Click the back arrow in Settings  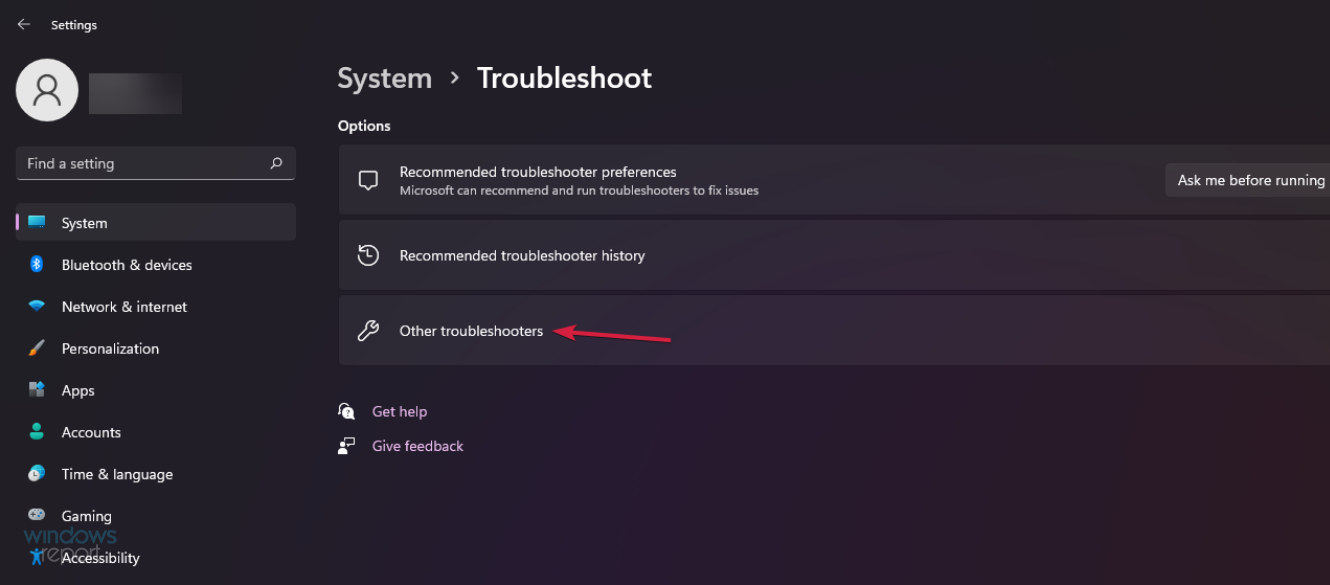tap(24, 24)
